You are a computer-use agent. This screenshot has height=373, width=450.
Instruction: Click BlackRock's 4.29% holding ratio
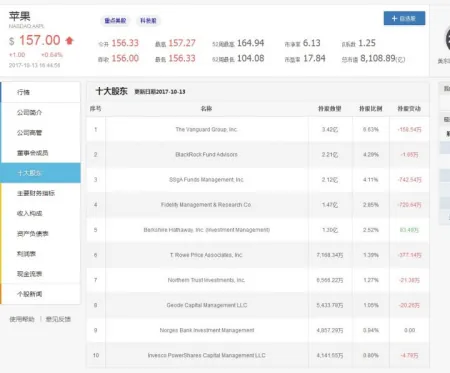371,155
